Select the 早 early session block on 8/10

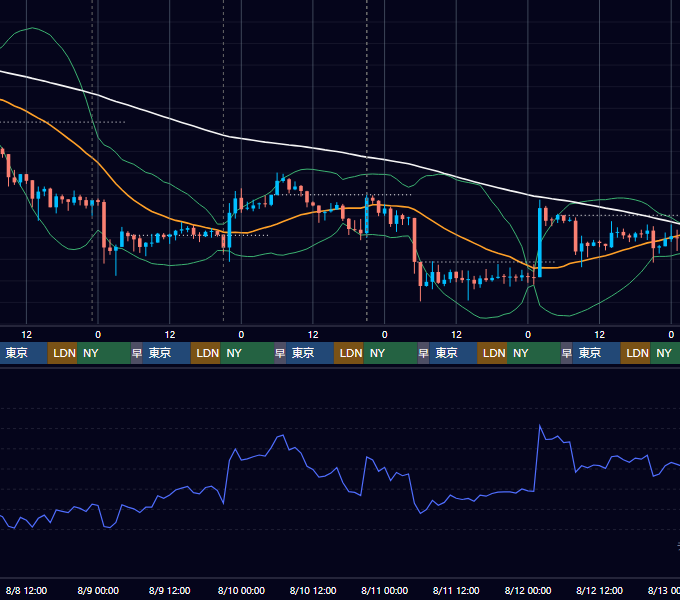tap(280, 353)
